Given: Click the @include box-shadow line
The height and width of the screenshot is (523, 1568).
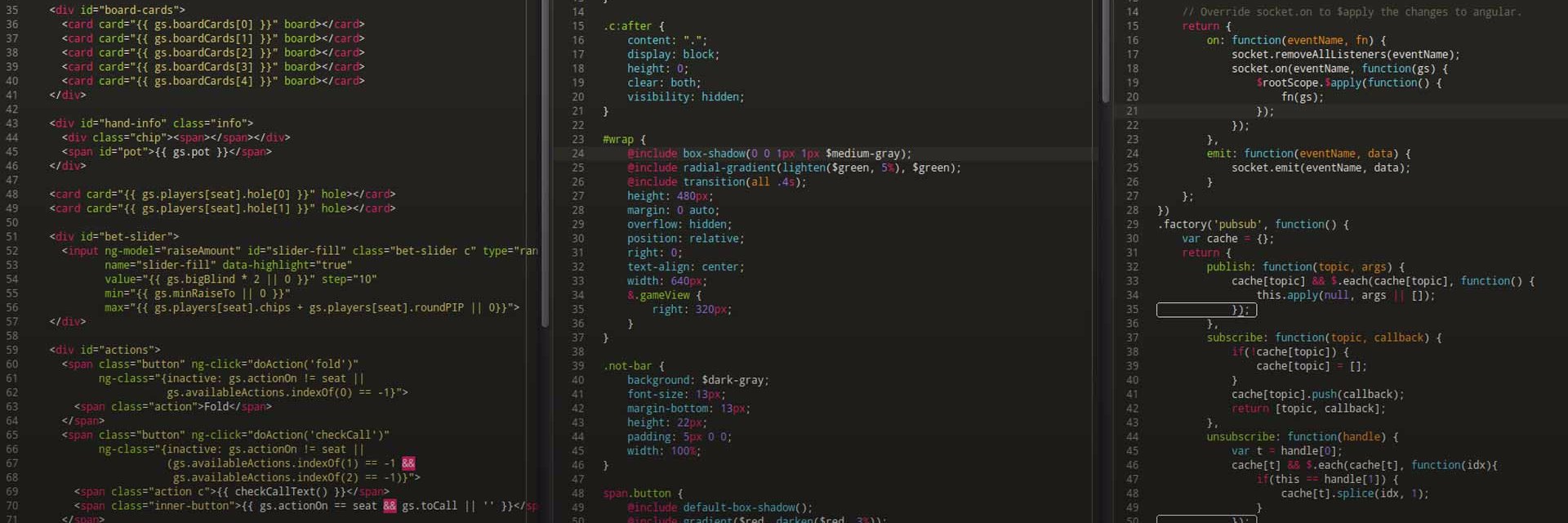Looking at the screenshot, I should tap(769, 154).
